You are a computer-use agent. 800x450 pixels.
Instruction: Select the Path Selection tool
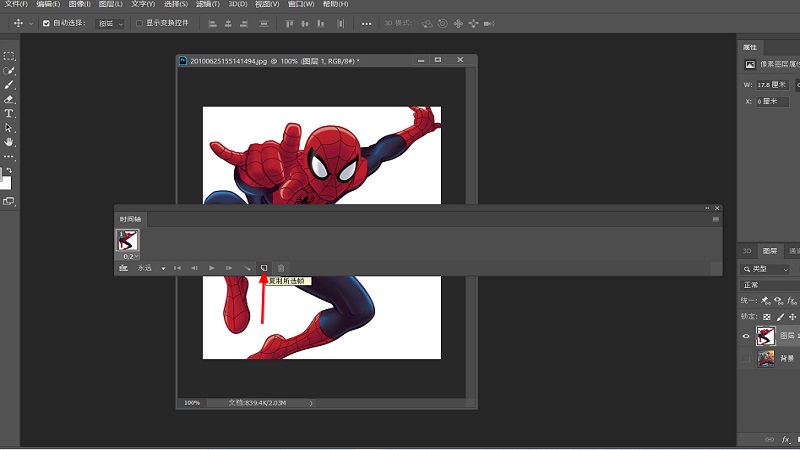pyautogui.click(x=9, y=128)
